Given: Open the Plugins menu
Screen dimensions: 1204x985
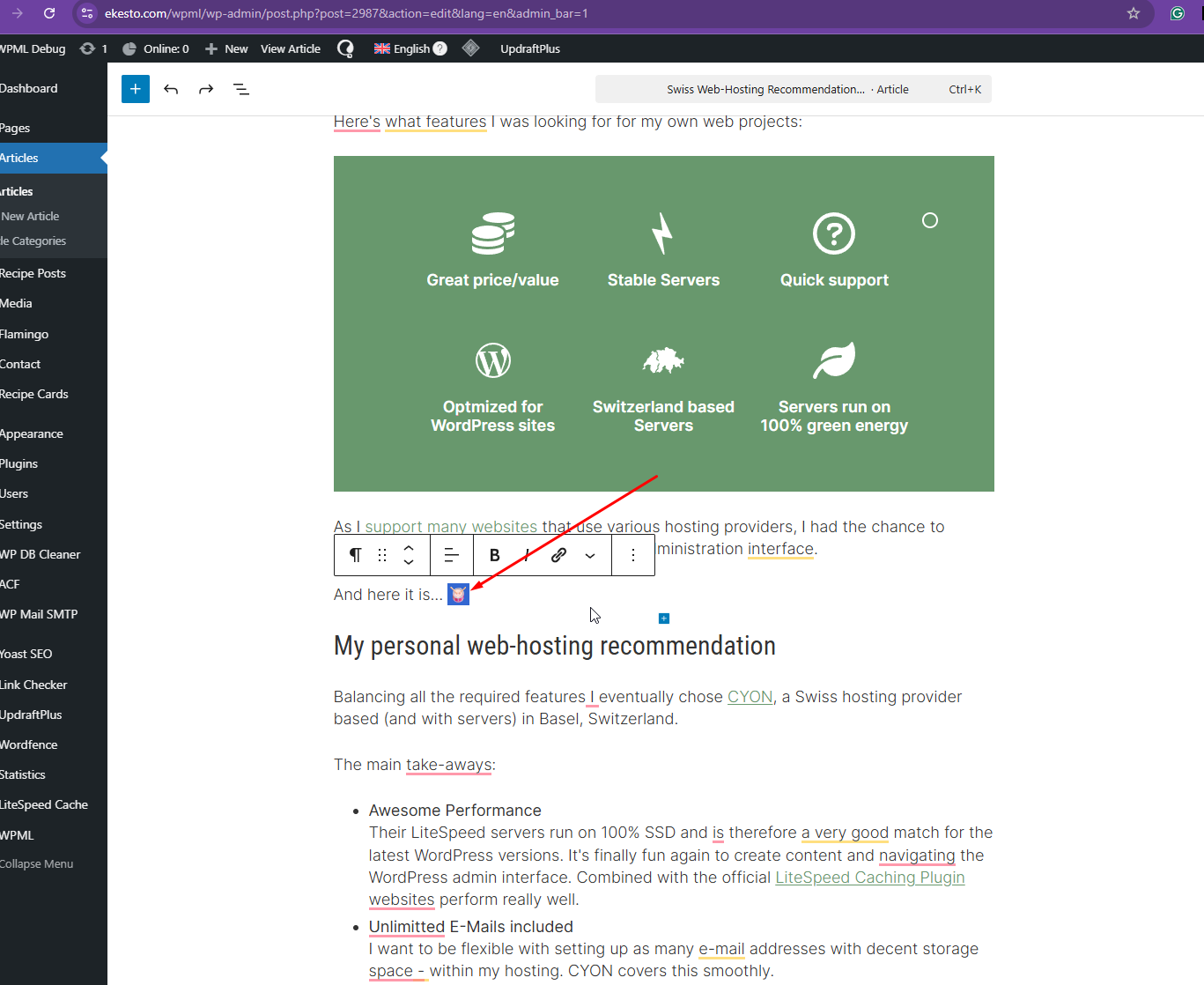Looking at the screenshot, I should [x=19, y=463].
